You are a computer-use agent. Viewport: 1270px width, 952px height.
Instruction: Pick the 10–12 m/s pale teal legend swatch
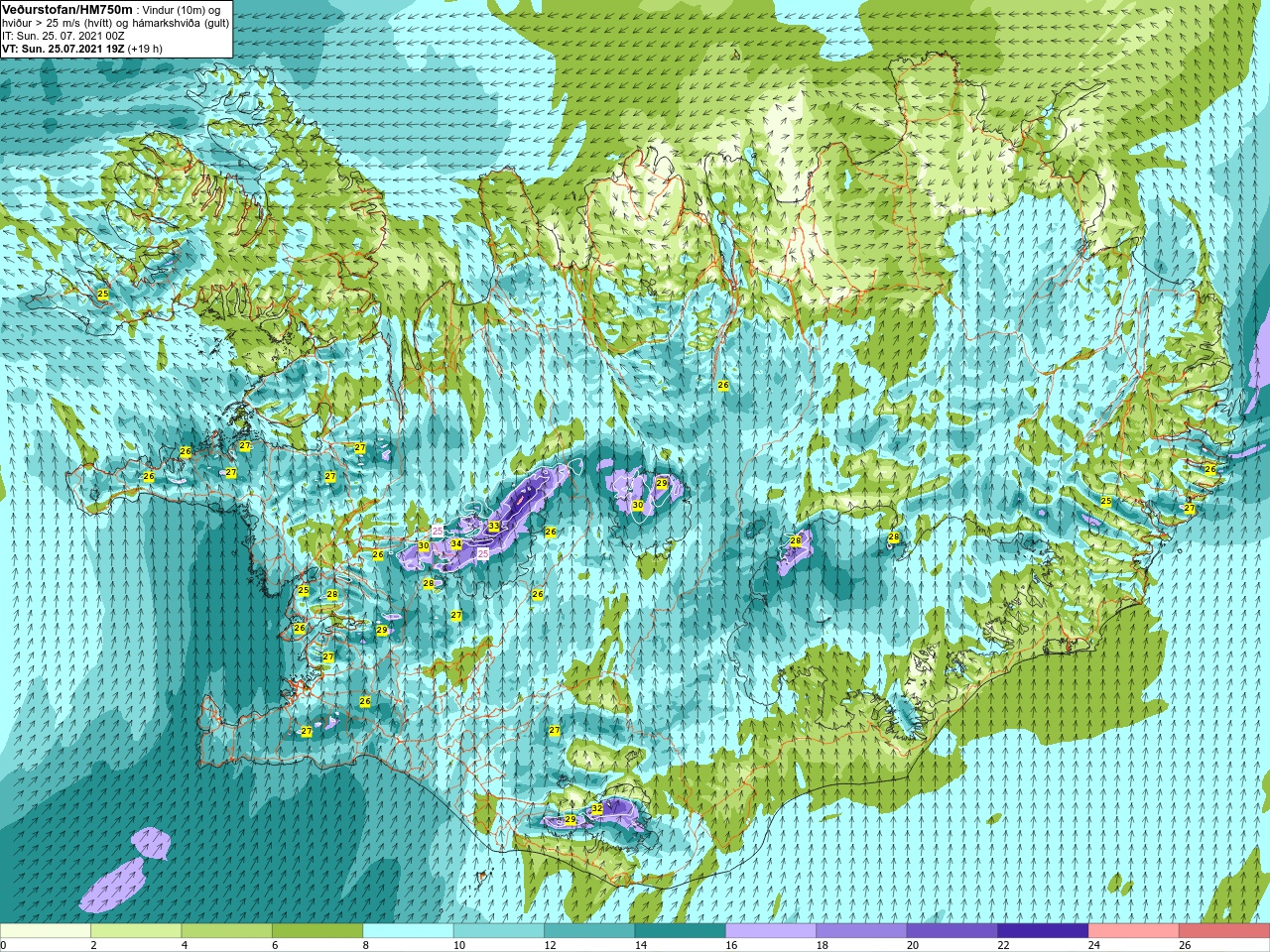499,931
